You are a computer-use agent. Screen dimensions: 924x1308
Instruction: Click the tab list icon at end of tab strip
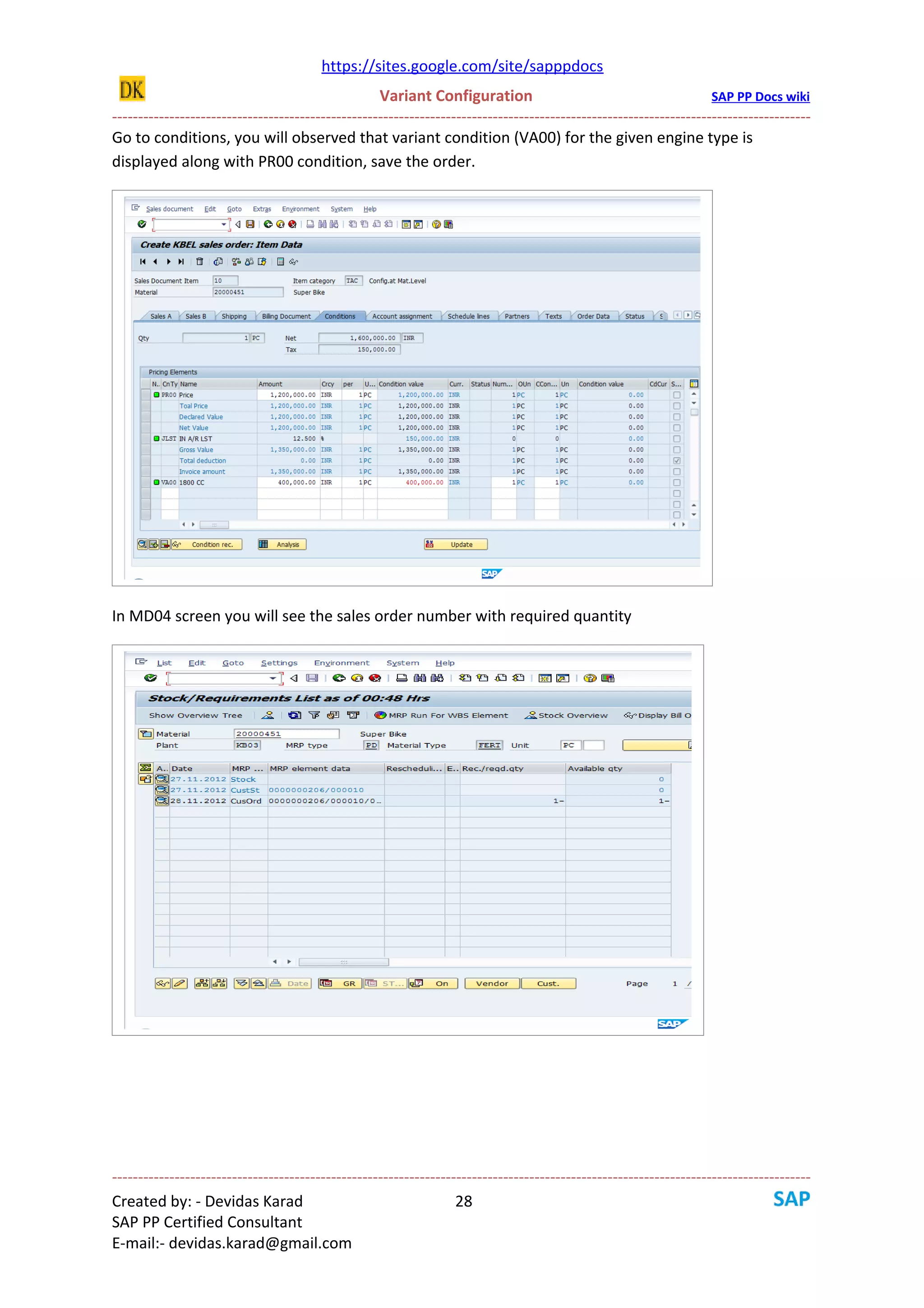[698, 315]
